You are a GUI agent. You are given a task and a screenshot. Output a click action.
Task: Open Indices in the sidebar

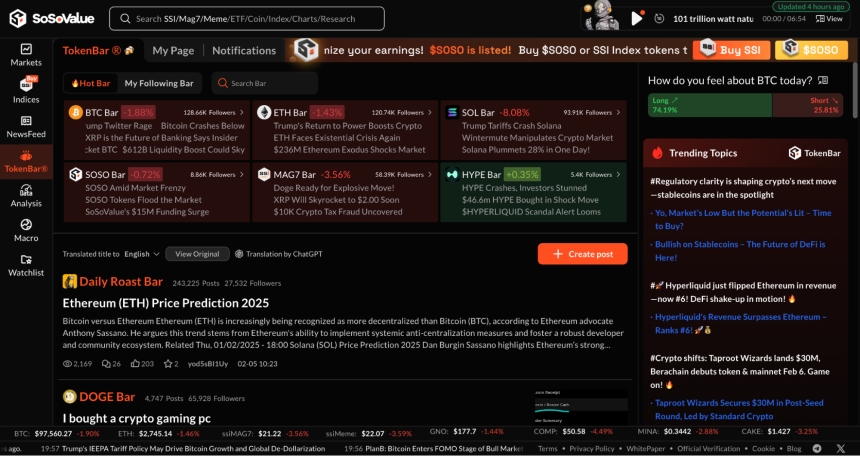[26, 91]
